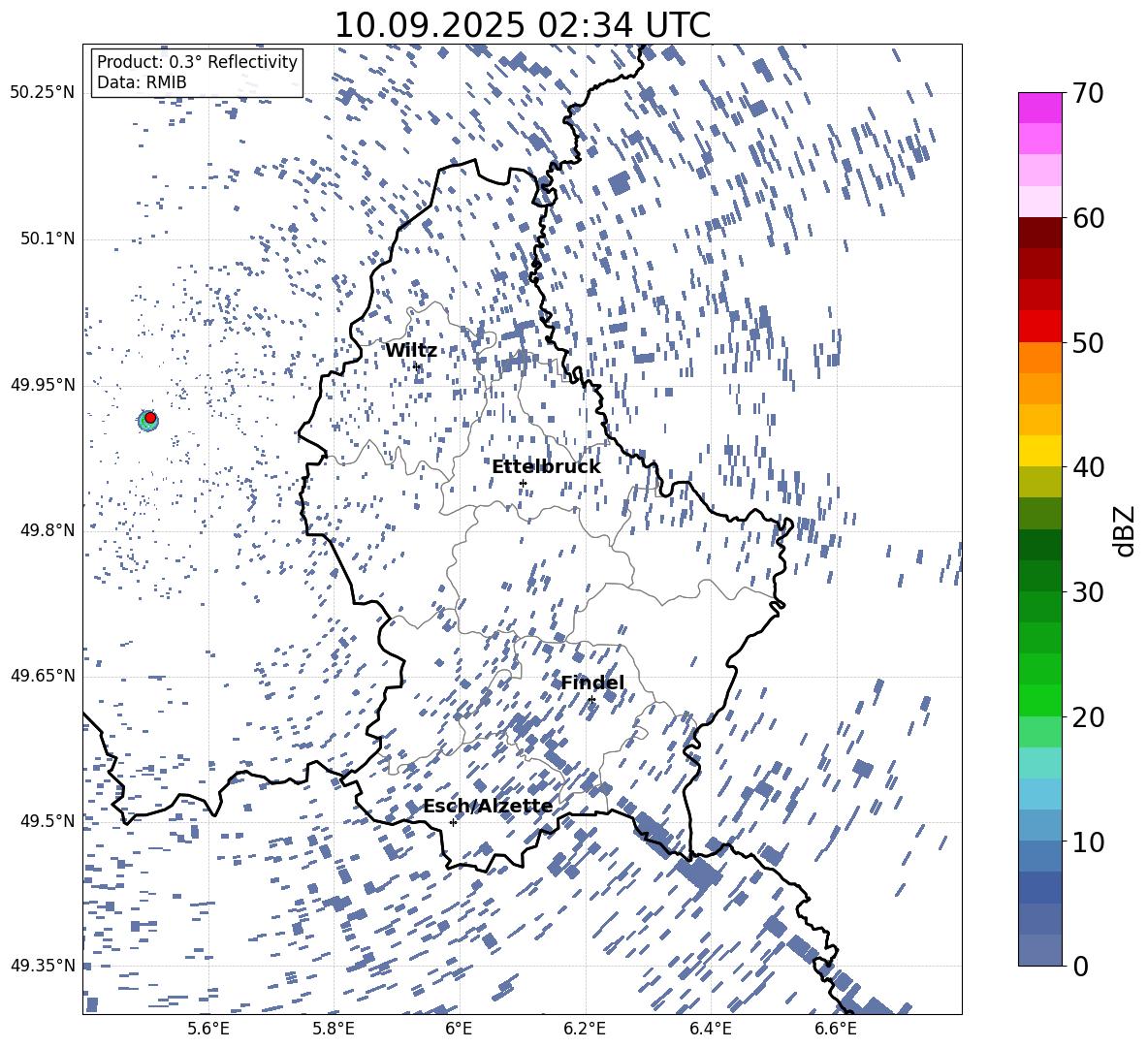
Task: Click the Data: RMIB text
Action: [x=142, y=82]
